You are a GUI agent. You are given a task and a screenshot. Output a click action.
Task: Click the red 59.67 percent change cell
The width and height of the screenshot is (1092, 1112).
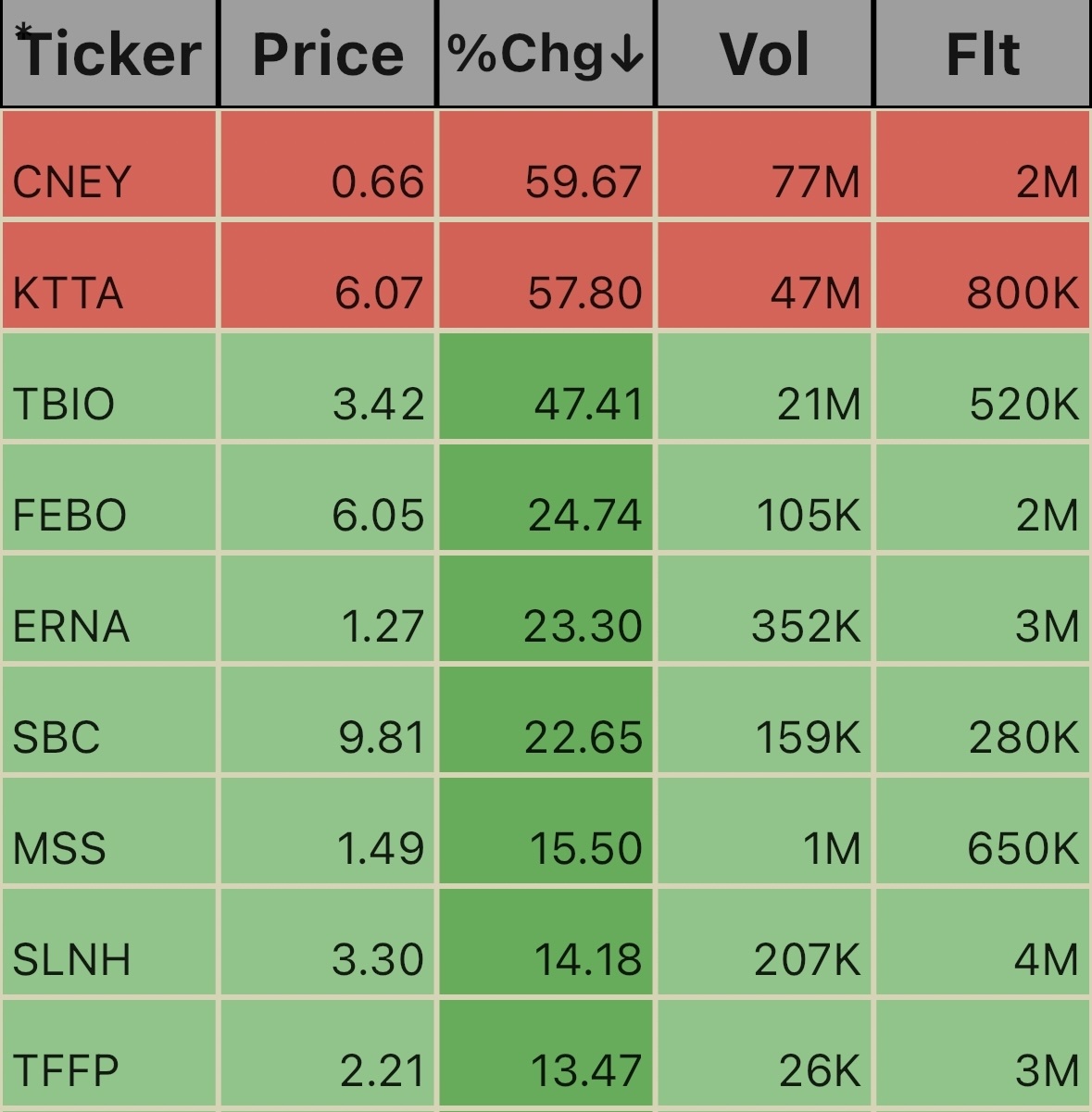[546, 165]
